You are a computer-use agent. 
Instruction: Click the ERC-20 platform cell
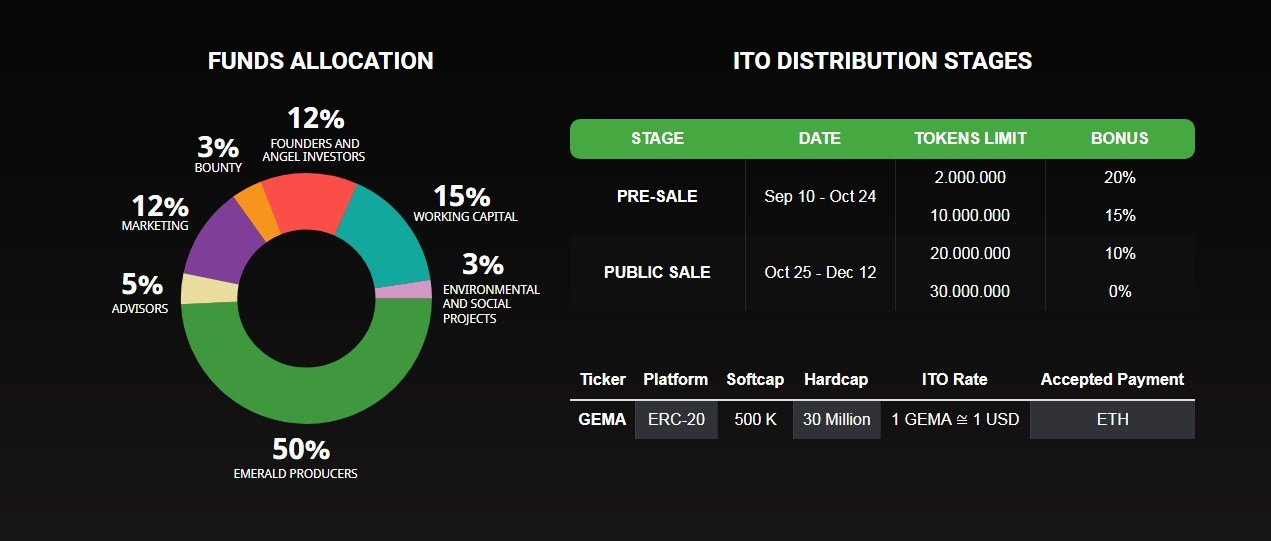[x=676, y=419]
